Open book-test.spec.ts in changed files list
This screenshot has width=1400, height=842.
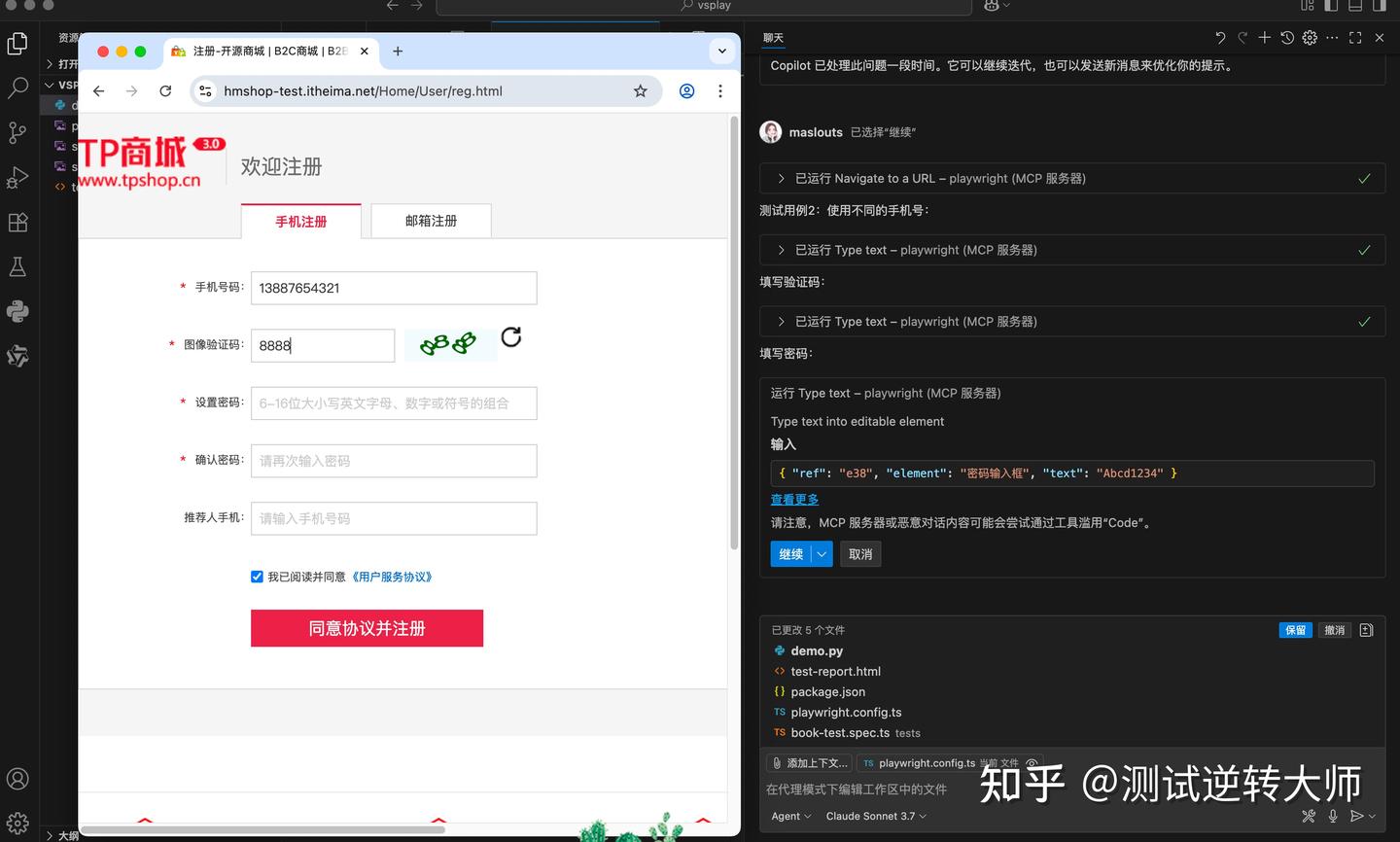[x=840, y=733]
